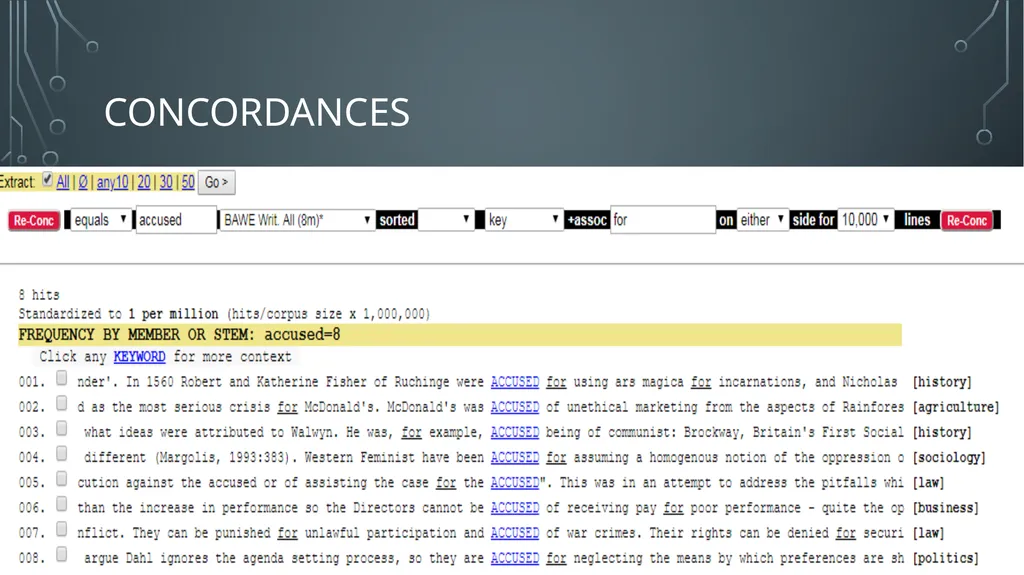Click the All extract link

(63, 182)
